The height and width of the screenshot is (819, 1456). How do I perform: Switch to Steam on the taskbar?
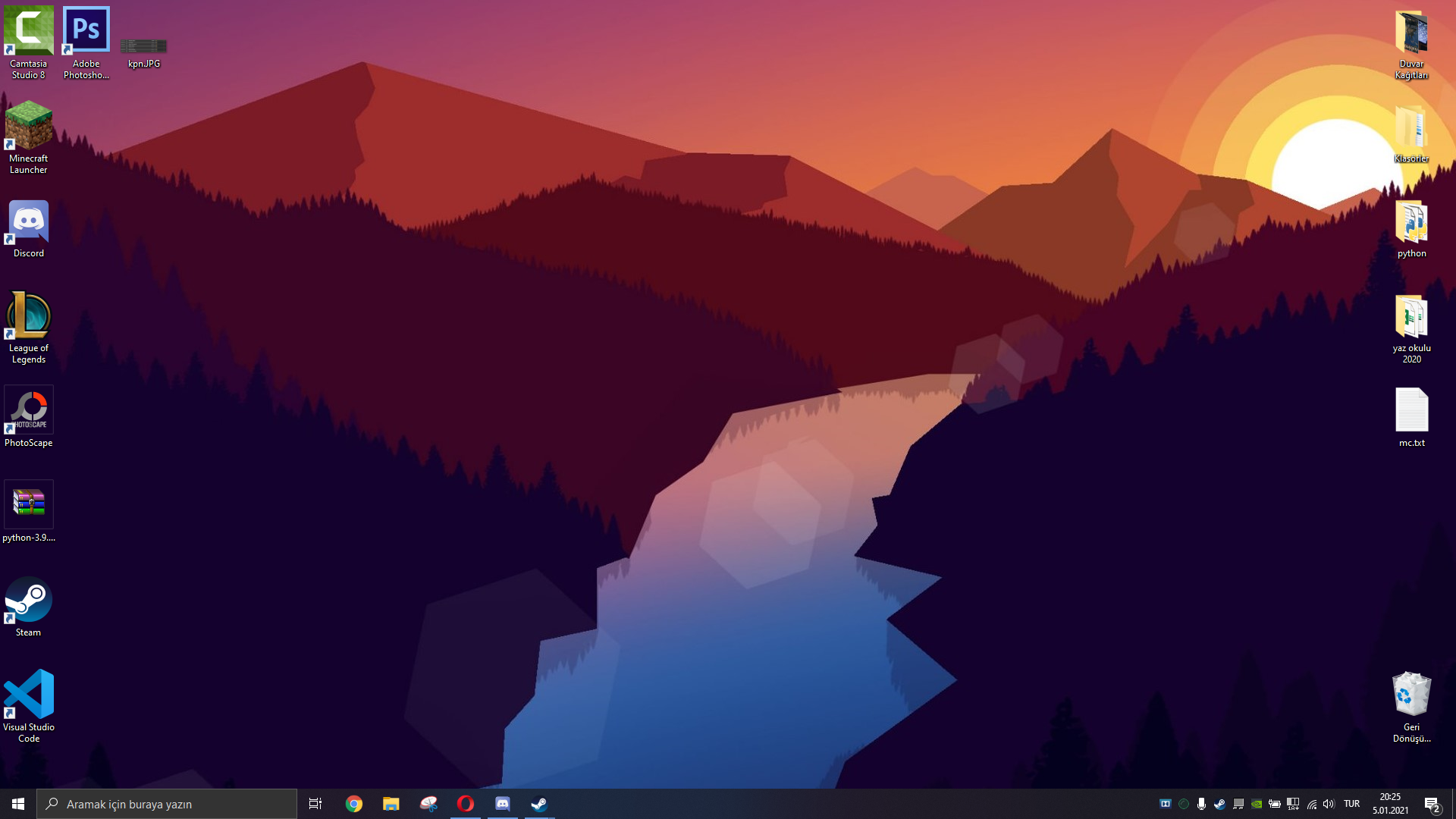tap(539, 804)
